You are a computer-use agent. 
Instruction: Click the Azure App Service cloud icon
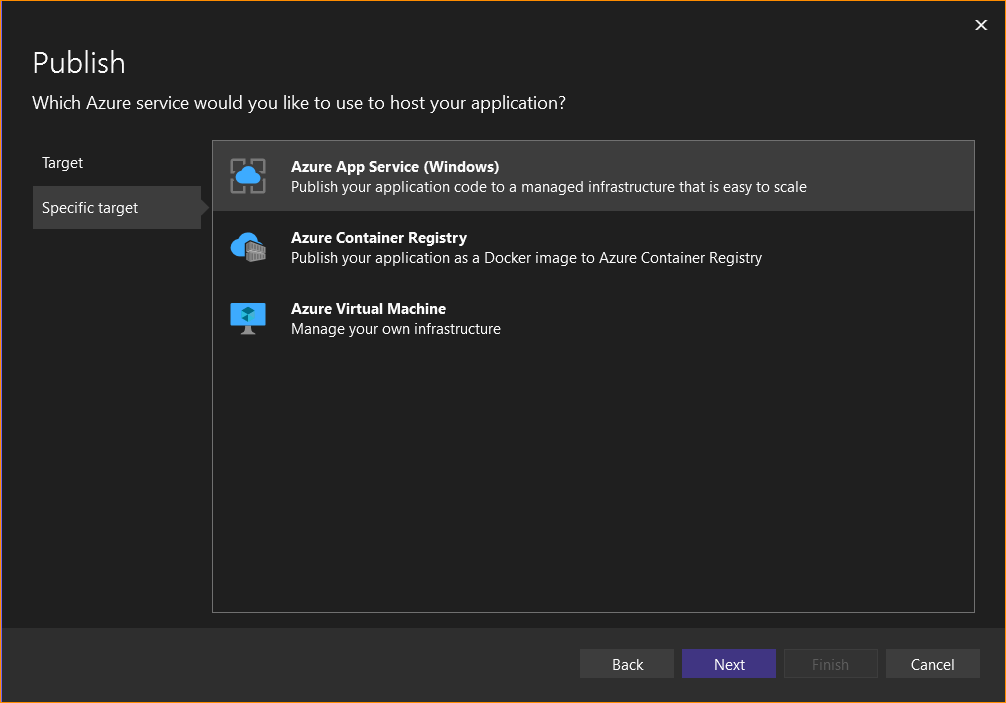pos(248,176)
